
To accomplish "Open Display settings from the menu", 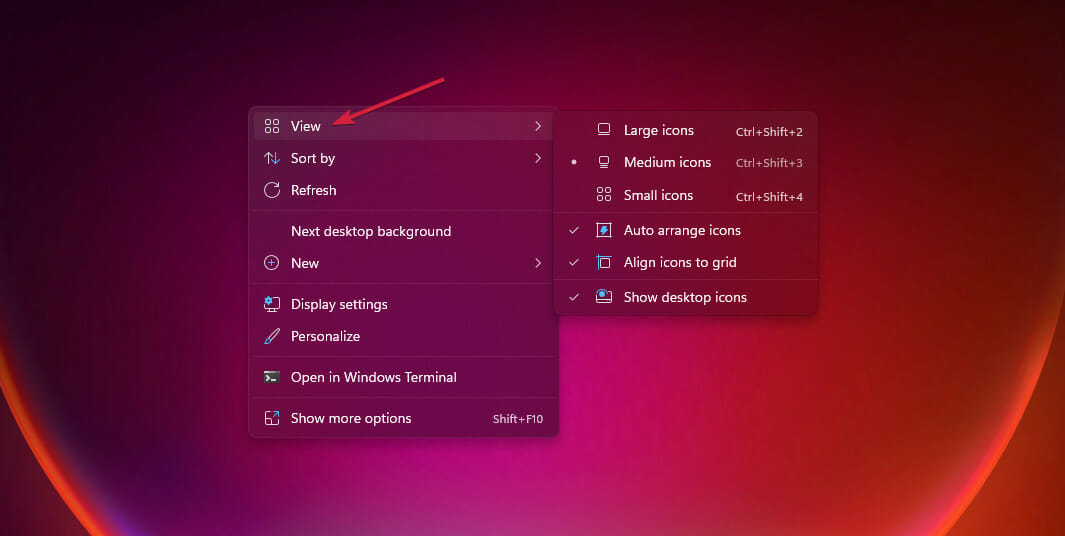I will [404, 304].
